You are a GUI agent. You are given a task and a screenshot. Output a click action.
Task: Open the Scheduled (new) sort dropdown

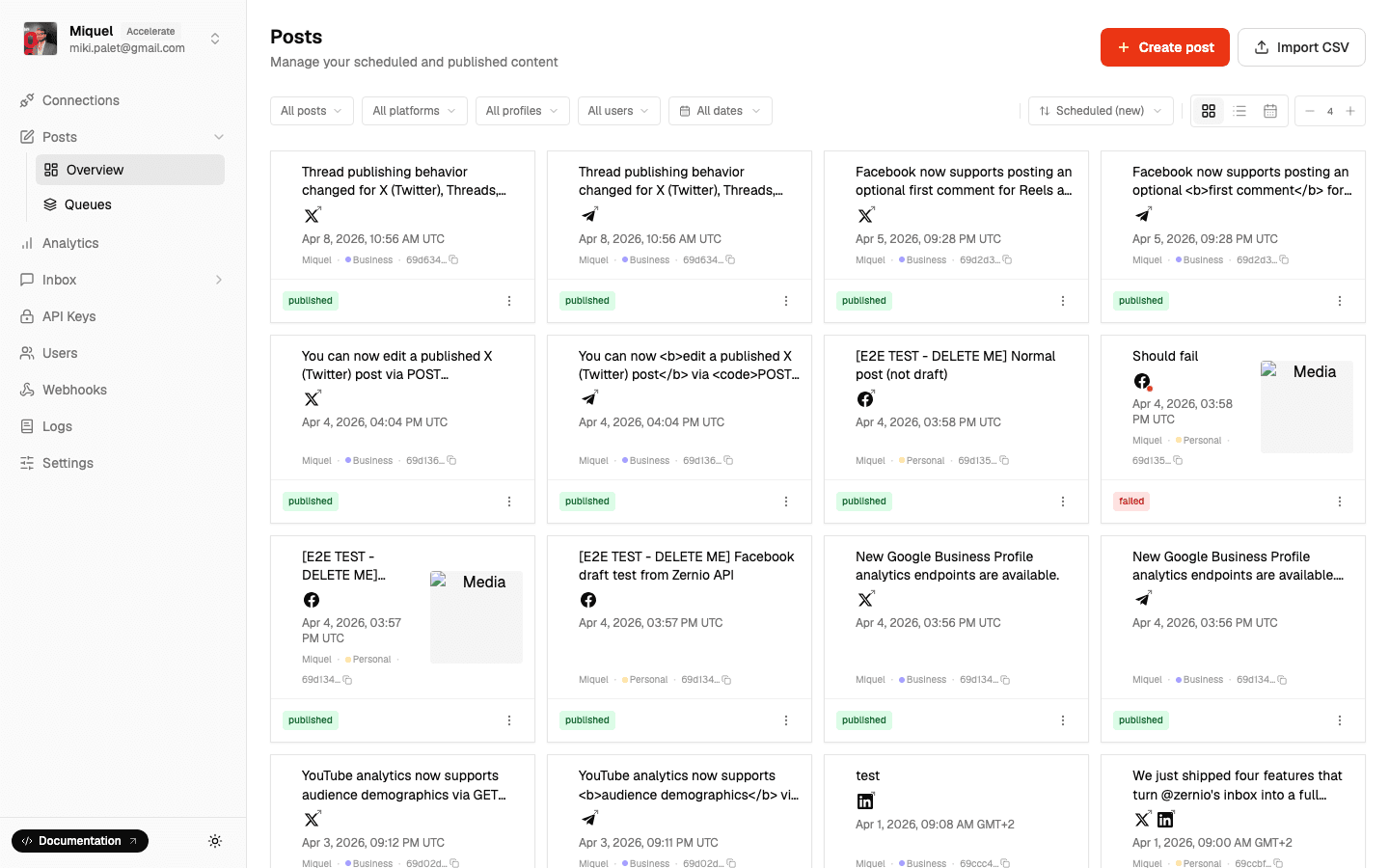point(1101,111)
